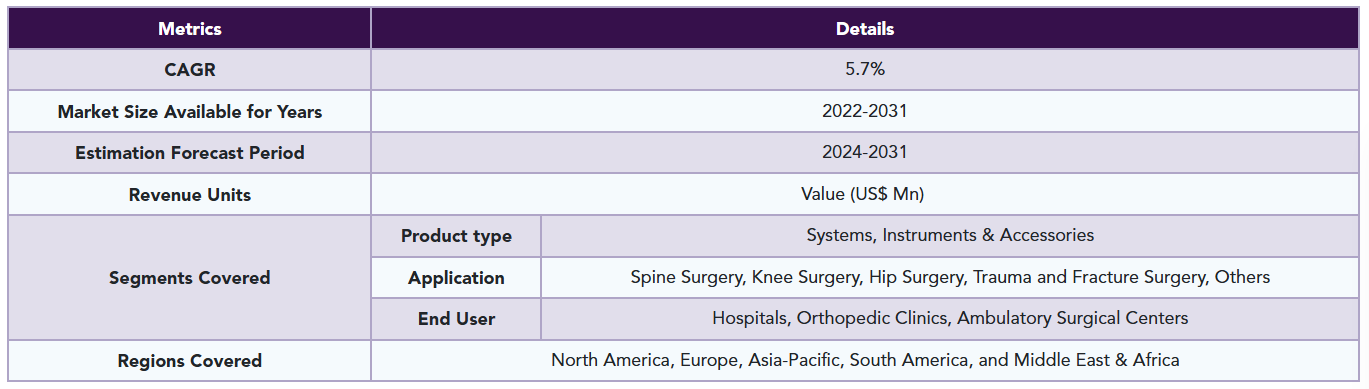This screenshot has height=389, width=1369.
Task: Select the Revenue Units label
Action: [190, 195]
